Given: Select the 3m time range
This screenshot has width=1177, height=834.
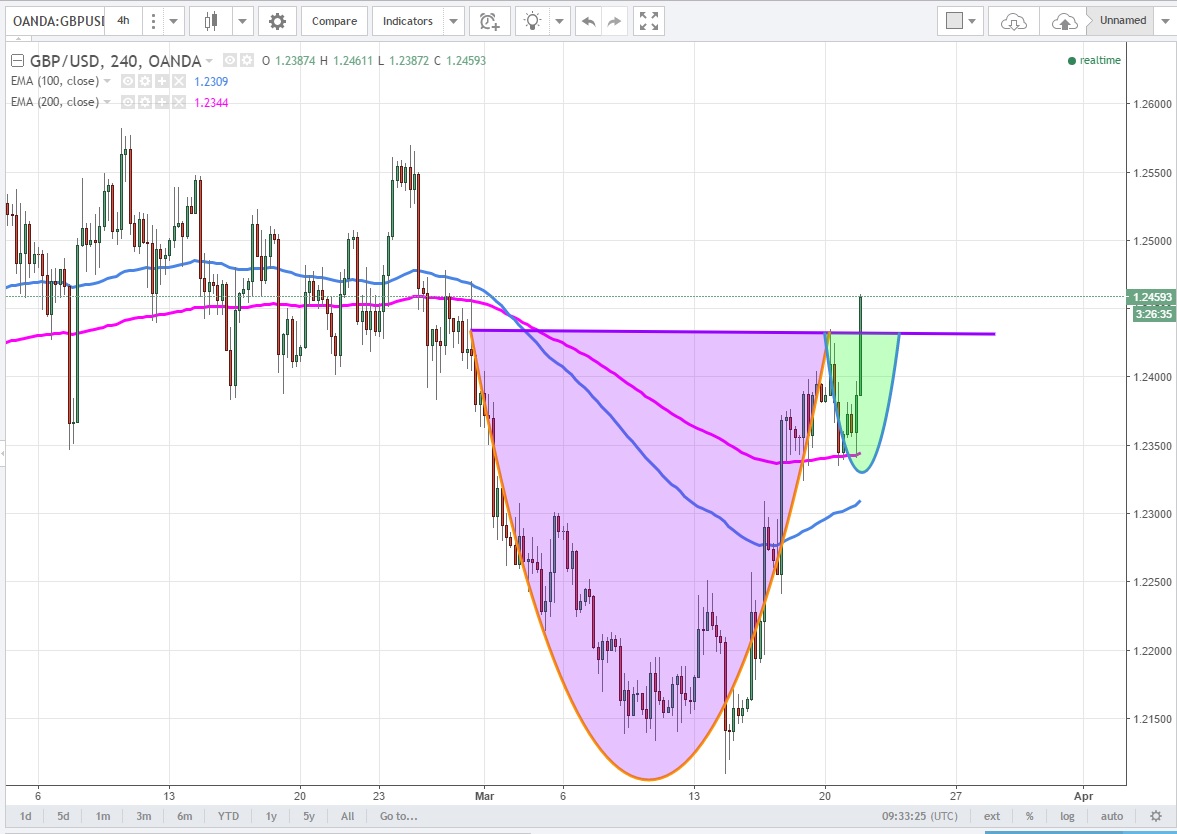Looking at the screenshot, I should pyautogui.click(x=143, y=816).
